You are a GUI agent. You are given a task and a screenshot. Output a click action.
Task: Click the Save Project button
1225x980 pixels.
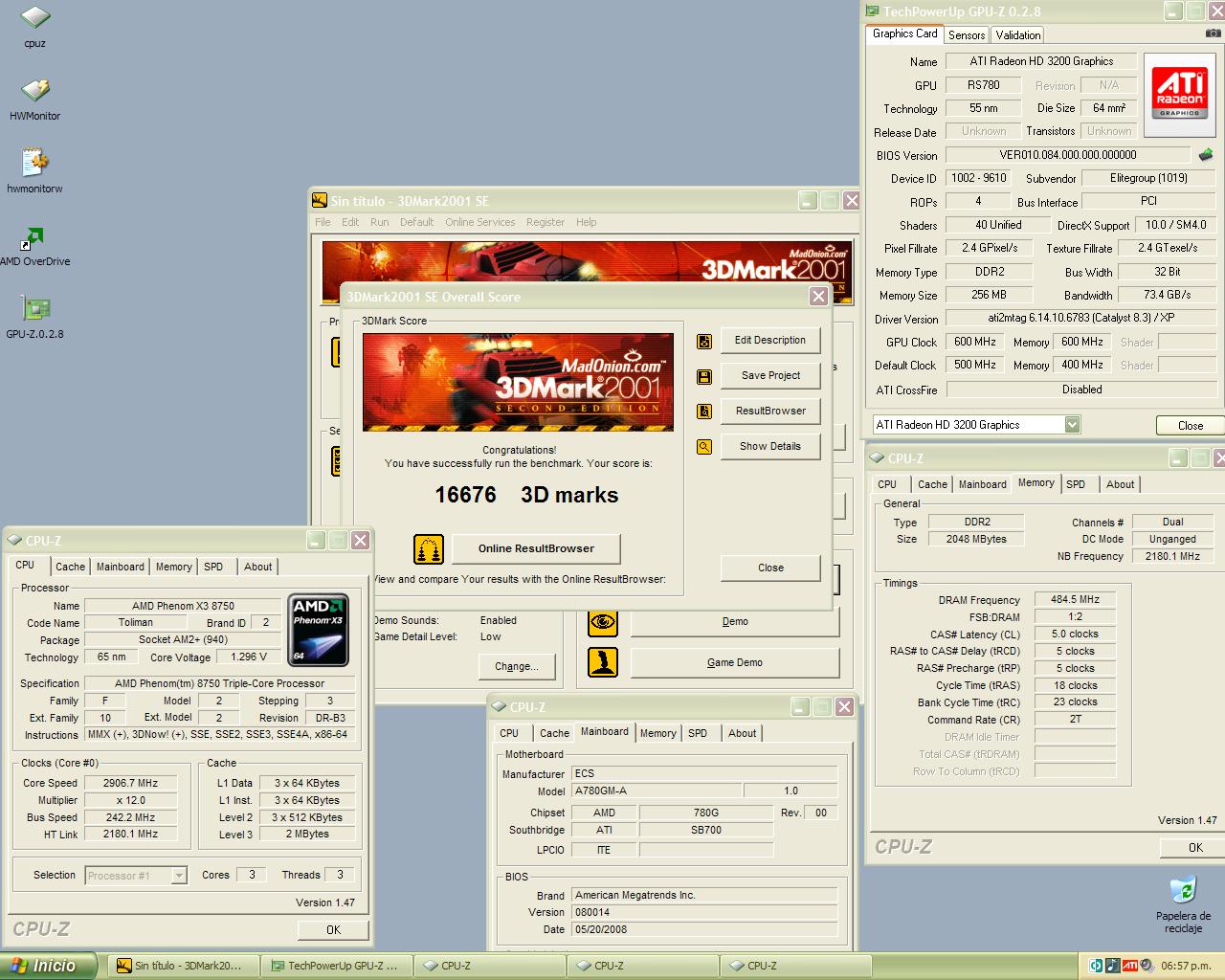point(770,376)
